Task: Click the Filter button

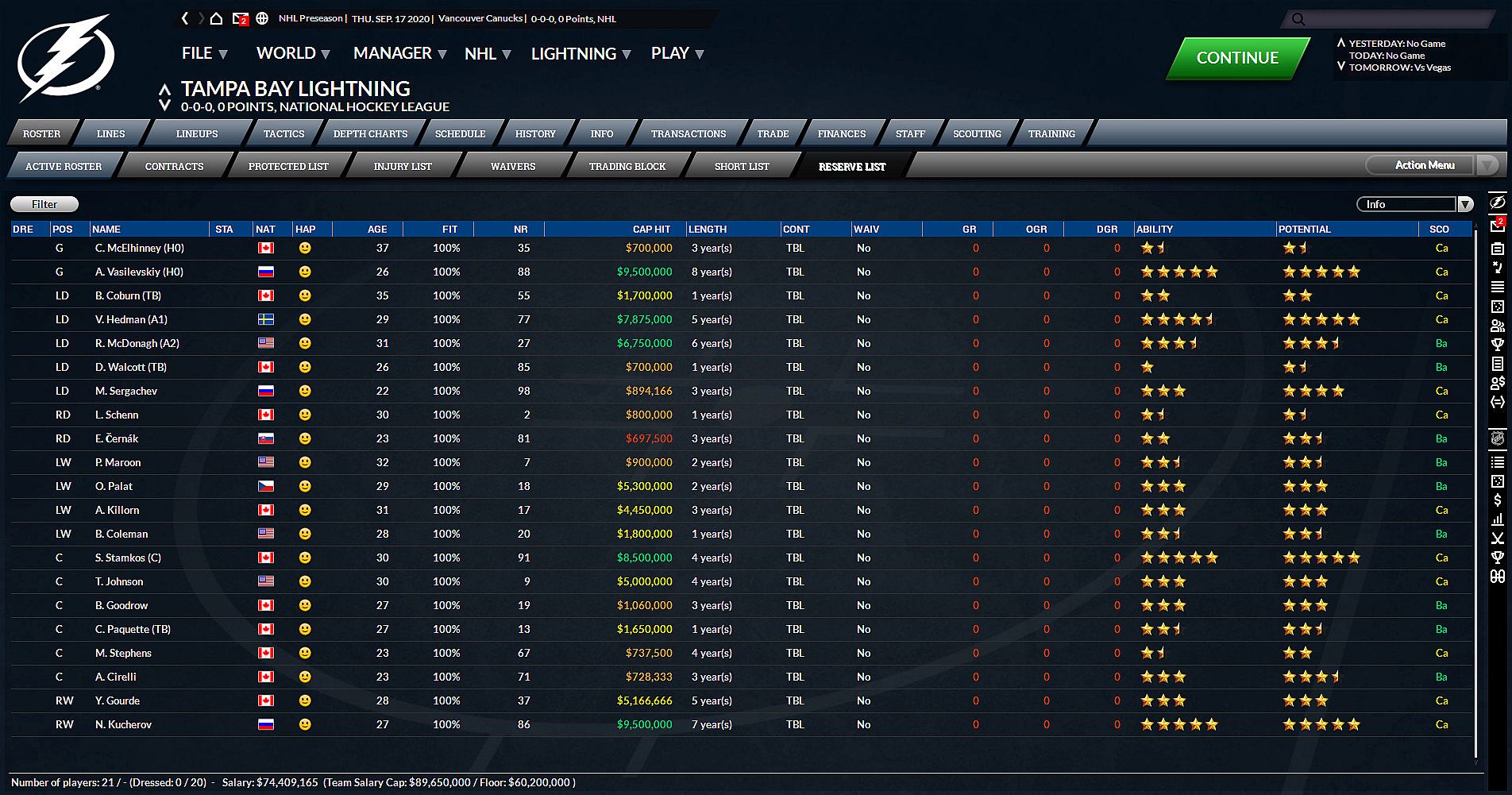Action: click(x=44, y=205)
